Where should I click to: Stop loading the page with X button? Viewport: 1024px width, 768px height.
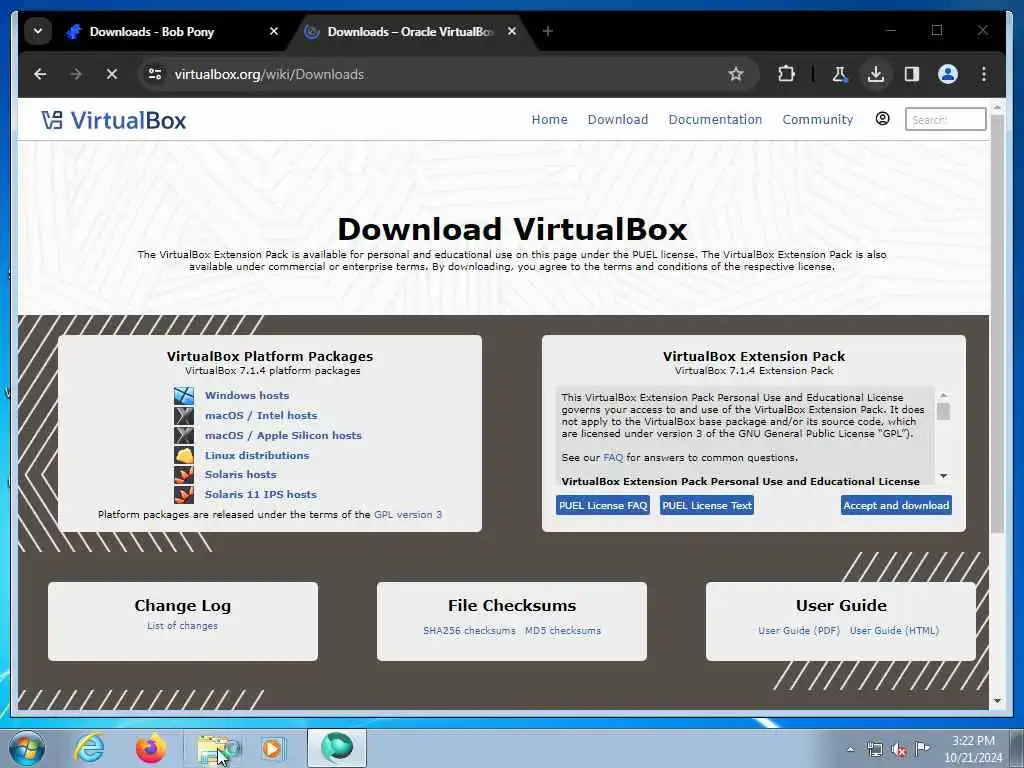[x=112, y=74]
